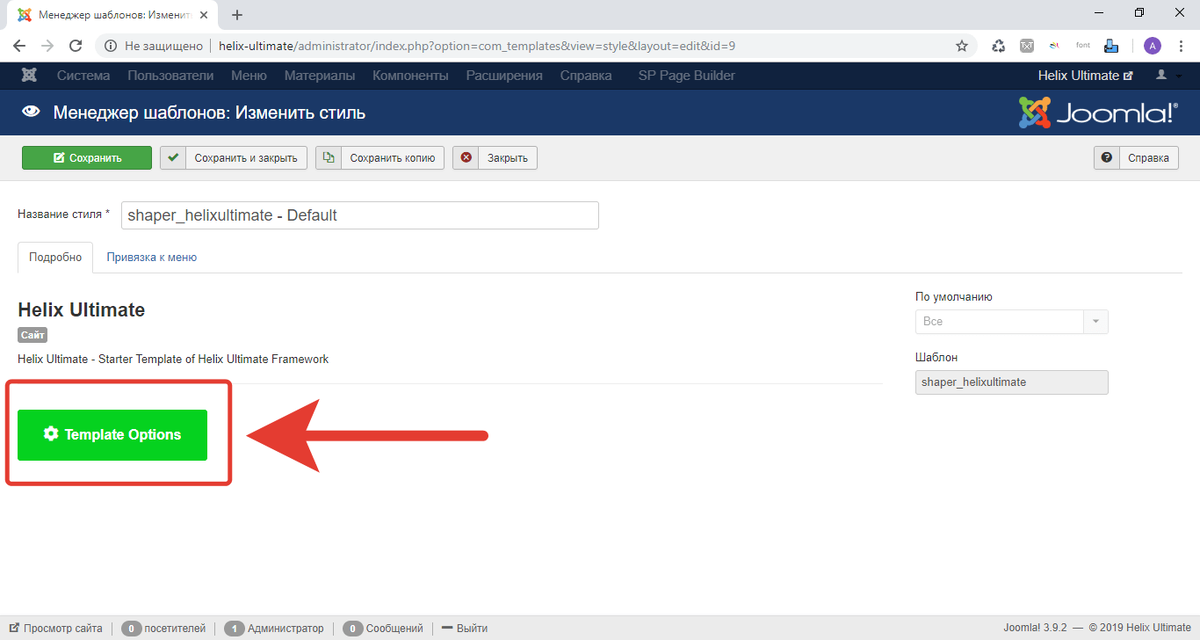Click the green Сохранить button
Image resolution: width=1200 pixels, height=640 pixels.
click(87, 158)
